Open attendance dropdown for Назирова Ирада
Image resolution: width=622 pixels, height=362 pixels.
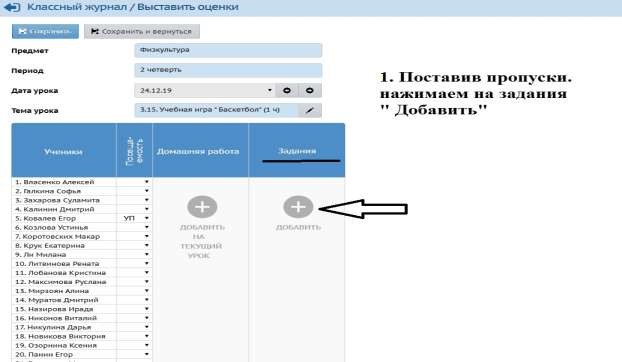click(x=146, y=309)
